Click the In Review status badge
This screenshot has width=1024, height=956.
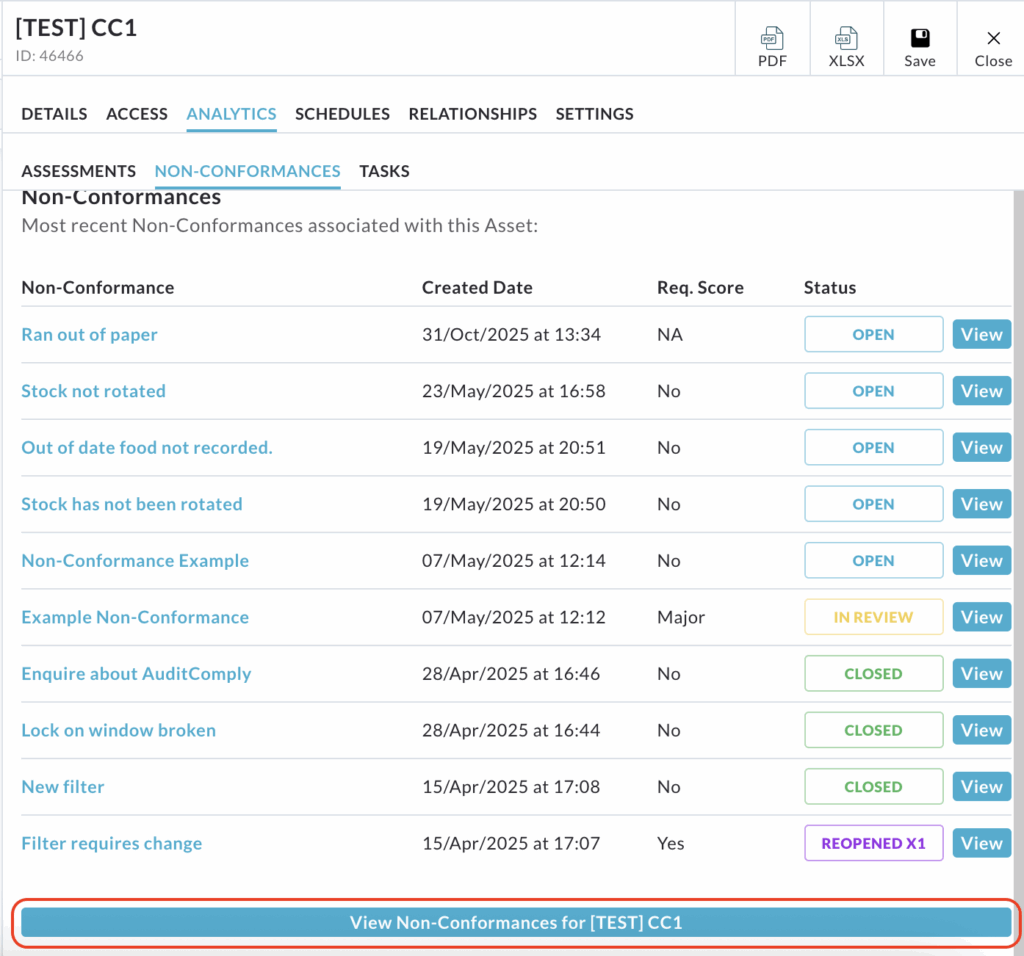pos(873,617)
